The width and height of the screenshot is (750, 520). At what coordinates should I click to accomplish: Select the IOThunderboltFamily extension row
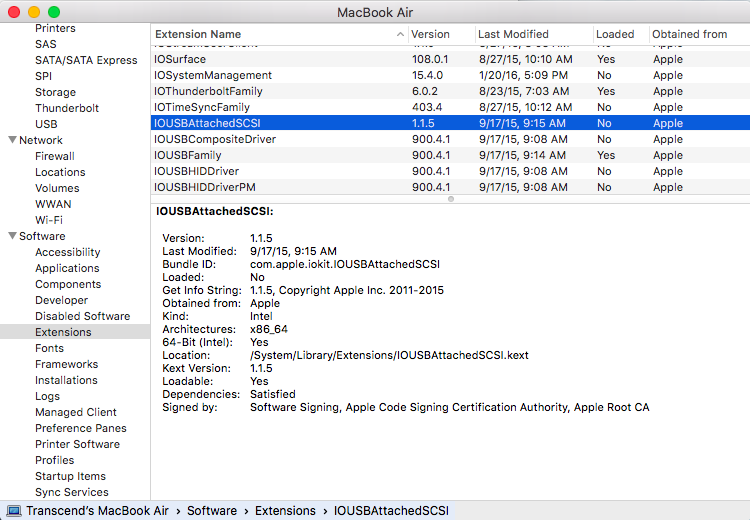(450, 91)
